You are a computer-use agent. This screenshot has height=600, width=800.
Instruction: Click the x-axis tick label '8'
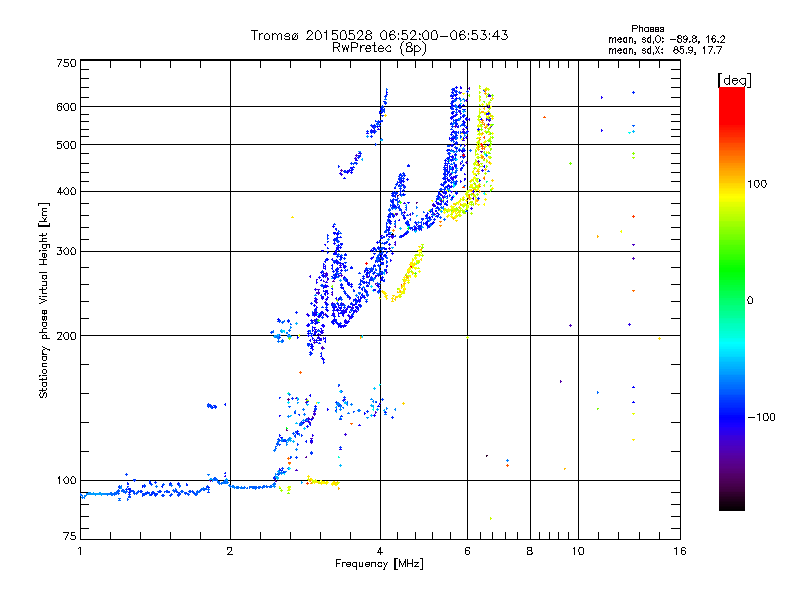pyautogui.click(x=530, y=551)
